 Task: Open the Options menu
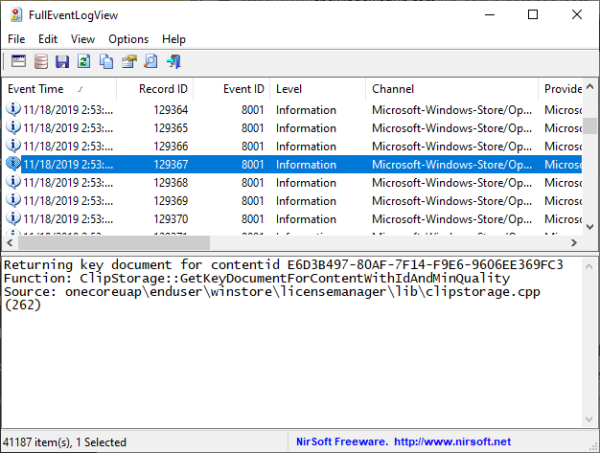128,39
